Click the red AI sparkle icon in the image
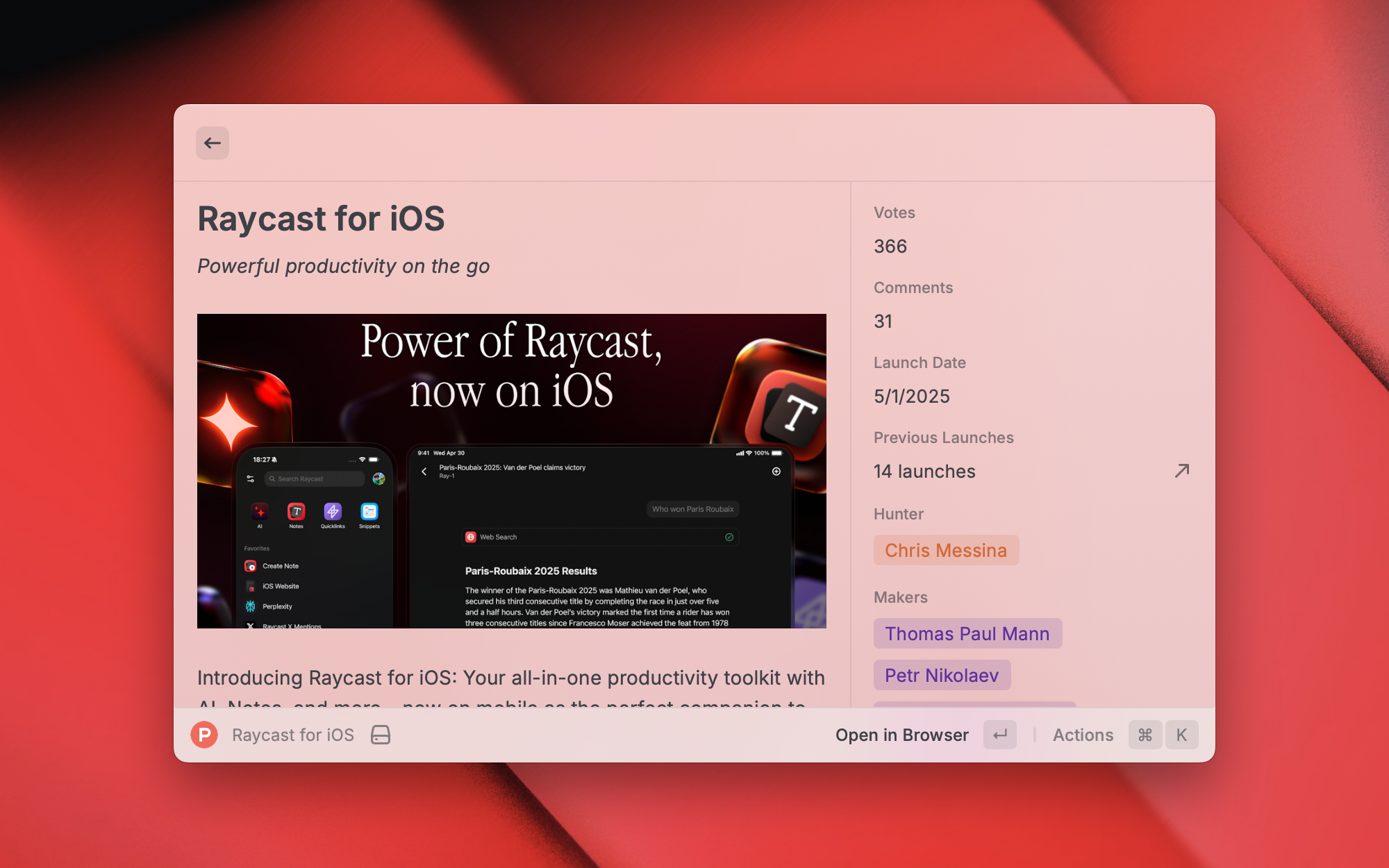This screenshot has width=1389, height=868. coord(260,512)
